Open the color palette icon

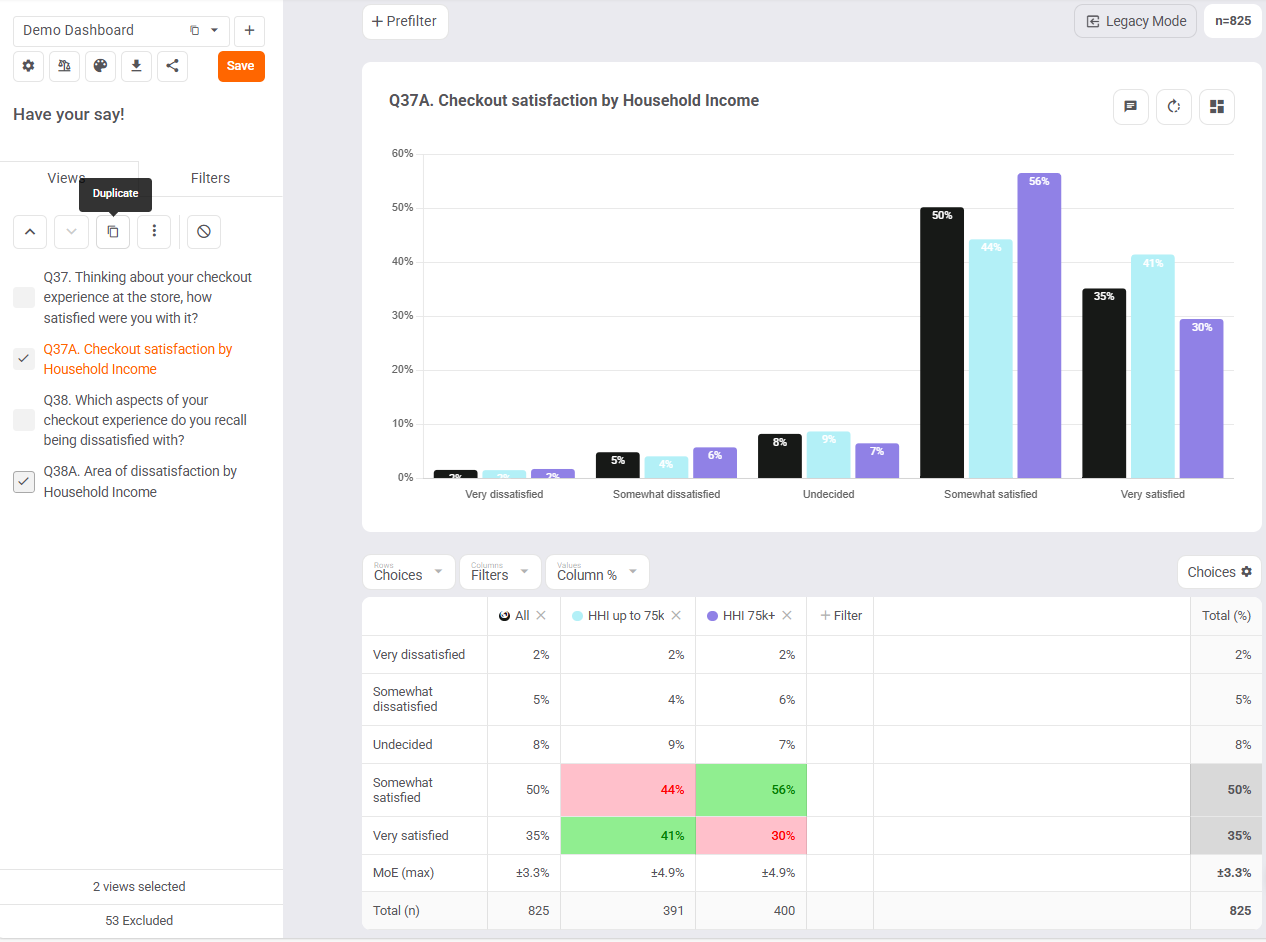pos(100,66)
